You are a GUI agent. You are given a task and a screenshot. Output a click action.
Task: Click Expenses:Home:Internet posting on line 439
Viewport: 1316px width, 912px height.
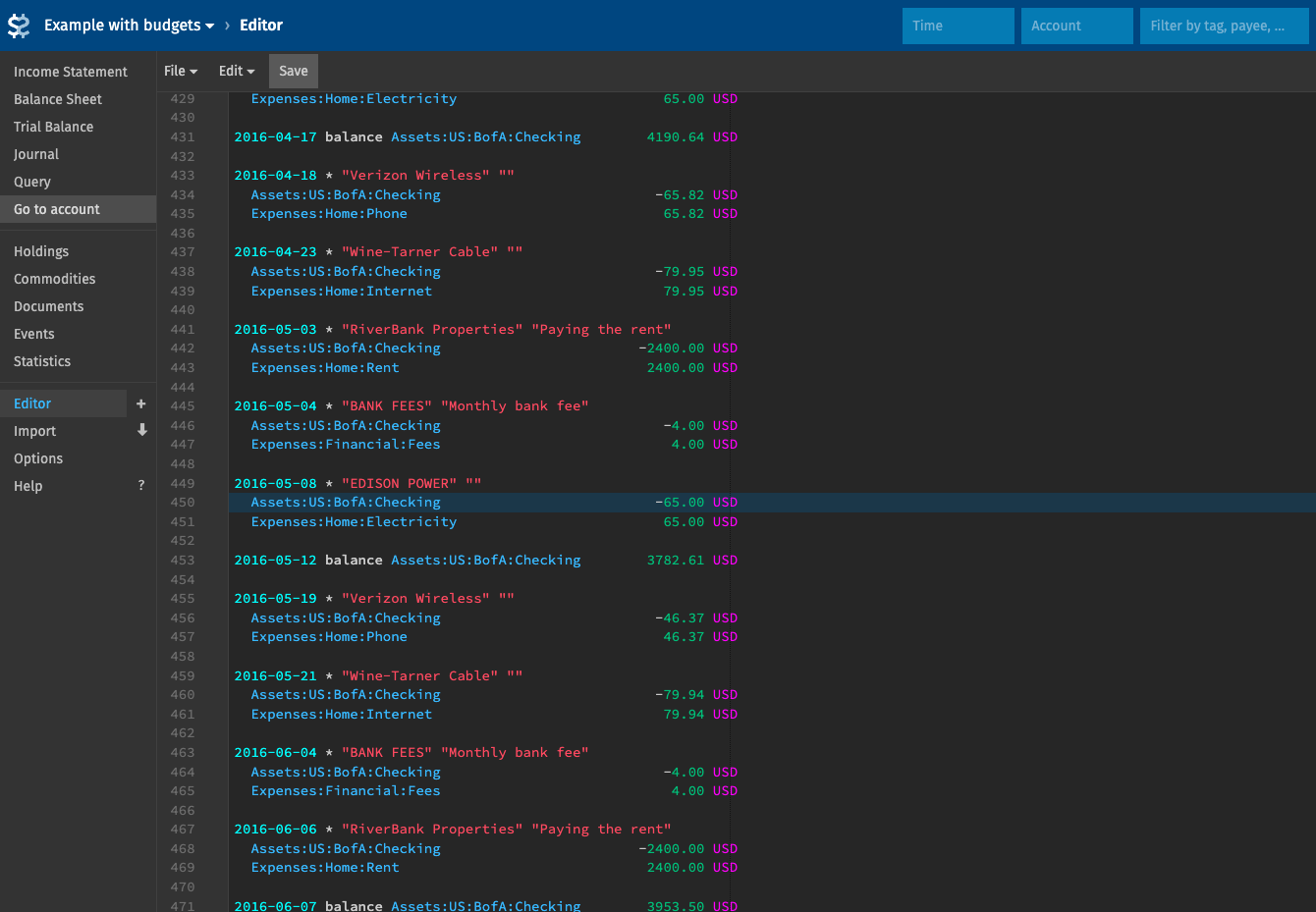tap(342, 292)
